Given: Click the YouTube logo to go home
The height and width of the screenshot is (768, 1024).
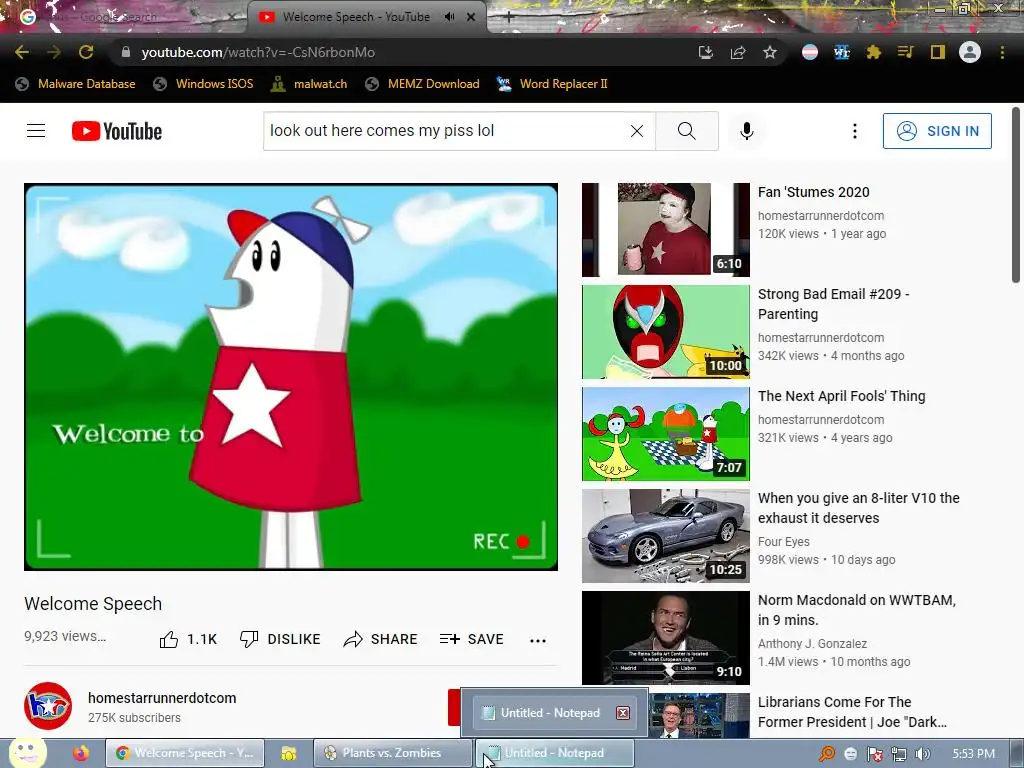Looking at the screenshot, I should point(117,131).
